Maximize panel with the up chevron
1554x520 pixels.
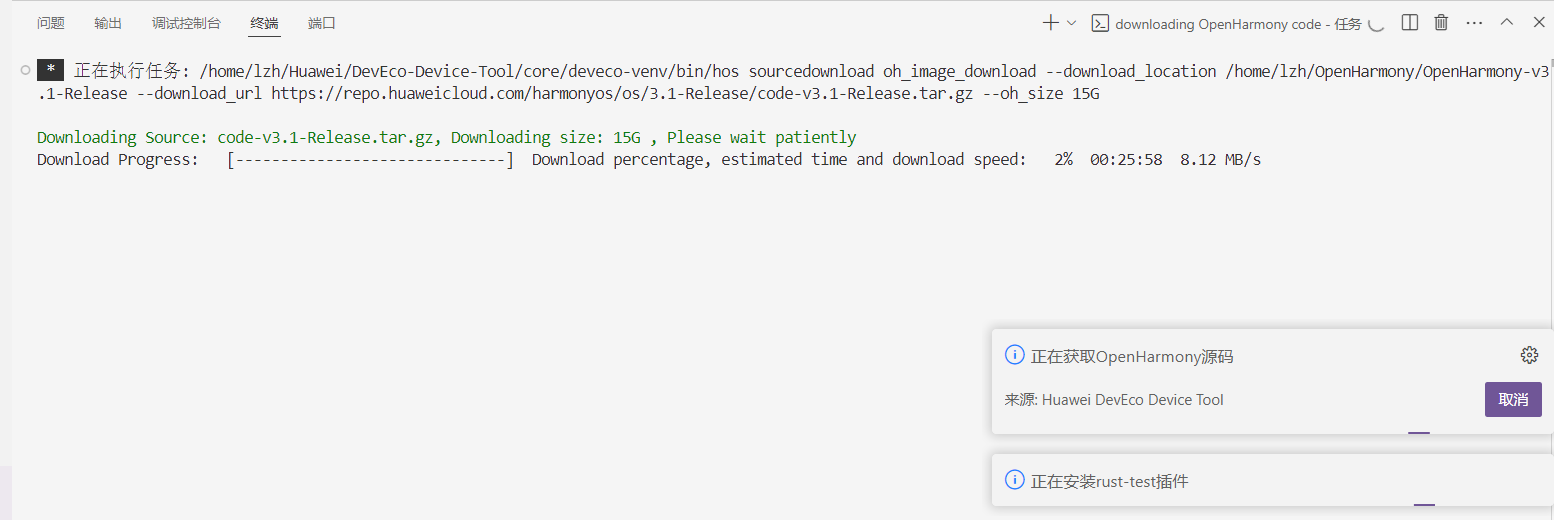click(x=1507, y=22)
